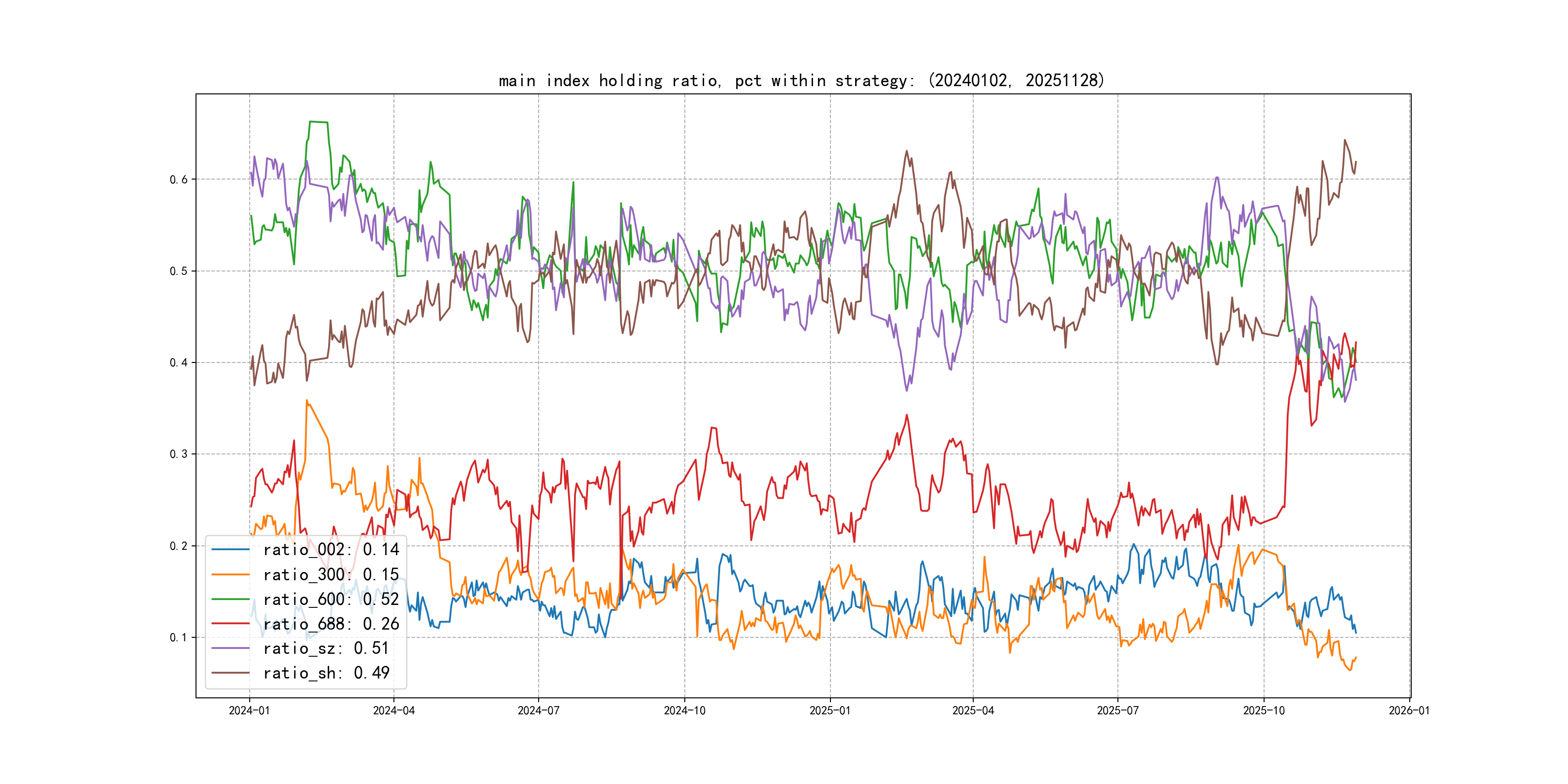Click the ratio_002 legend label

[331, 550]
